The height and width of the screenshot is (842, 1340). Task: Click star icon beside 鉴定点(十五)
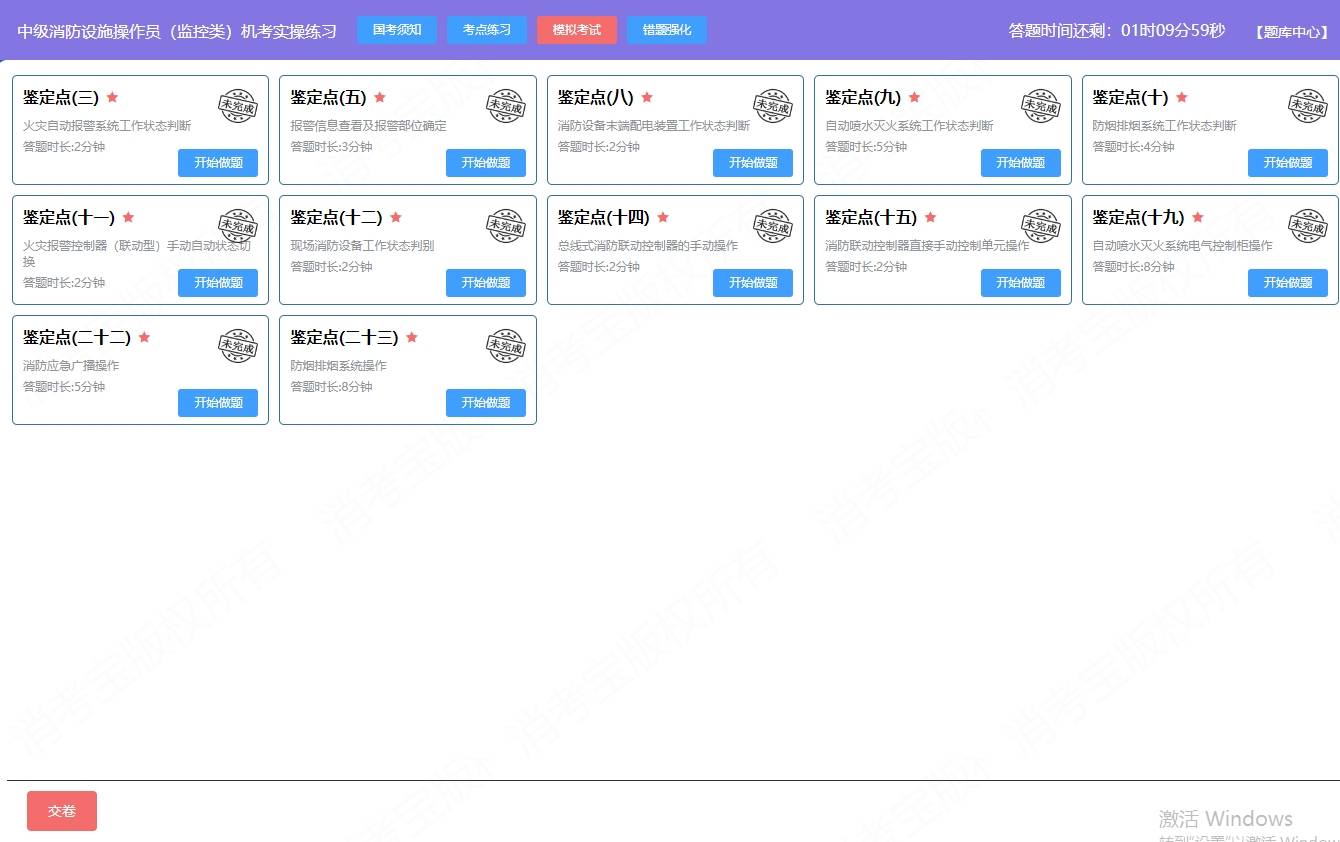tap(930, 217)
